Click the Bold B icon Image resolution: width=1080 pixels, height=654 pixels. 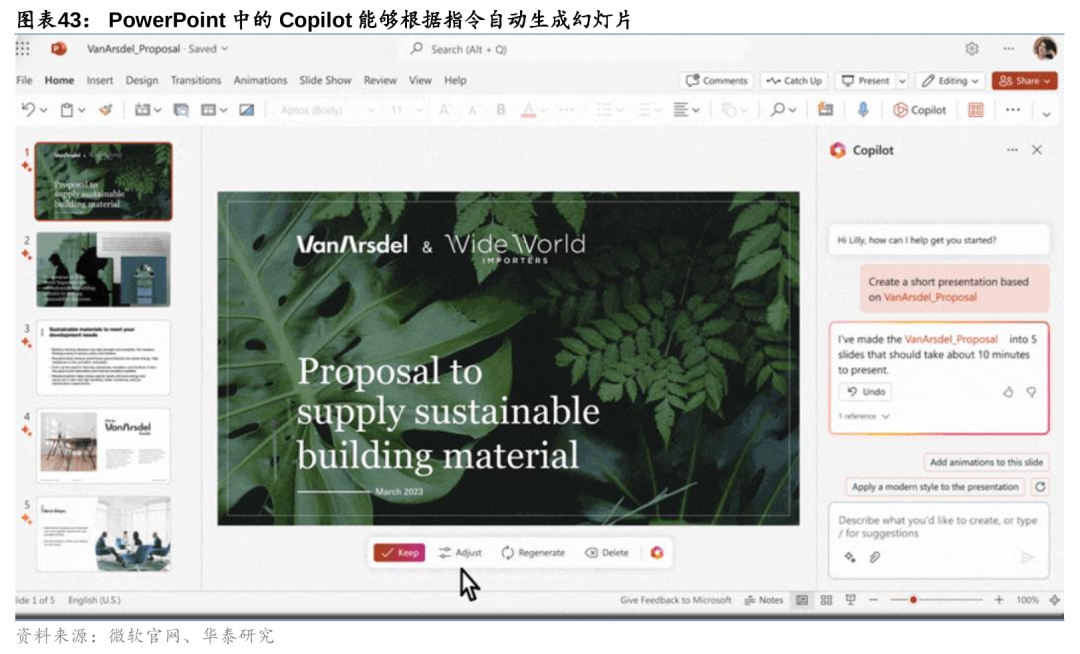pyautogui.click(x=501, y=109)
